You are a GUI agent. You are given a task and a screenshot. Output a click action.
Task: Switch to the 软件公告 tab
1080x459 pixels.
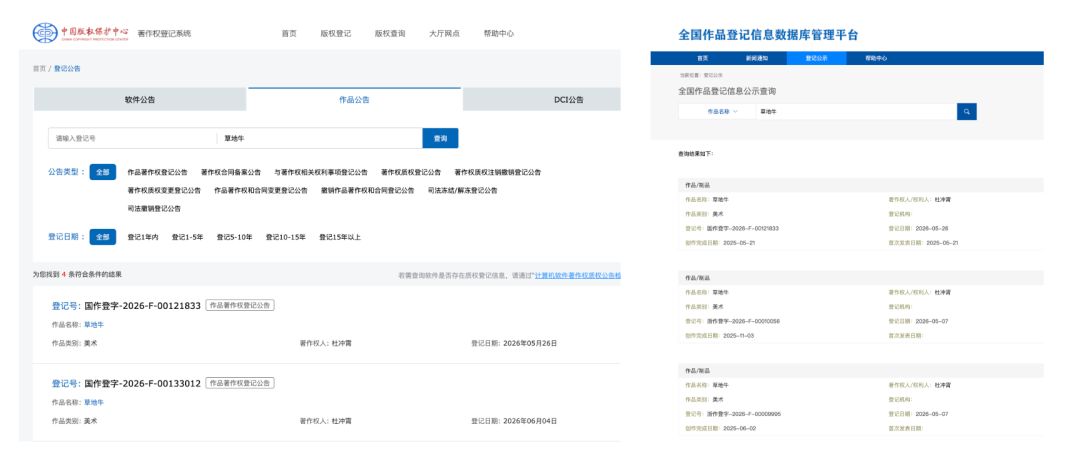[x=140, y=99]
